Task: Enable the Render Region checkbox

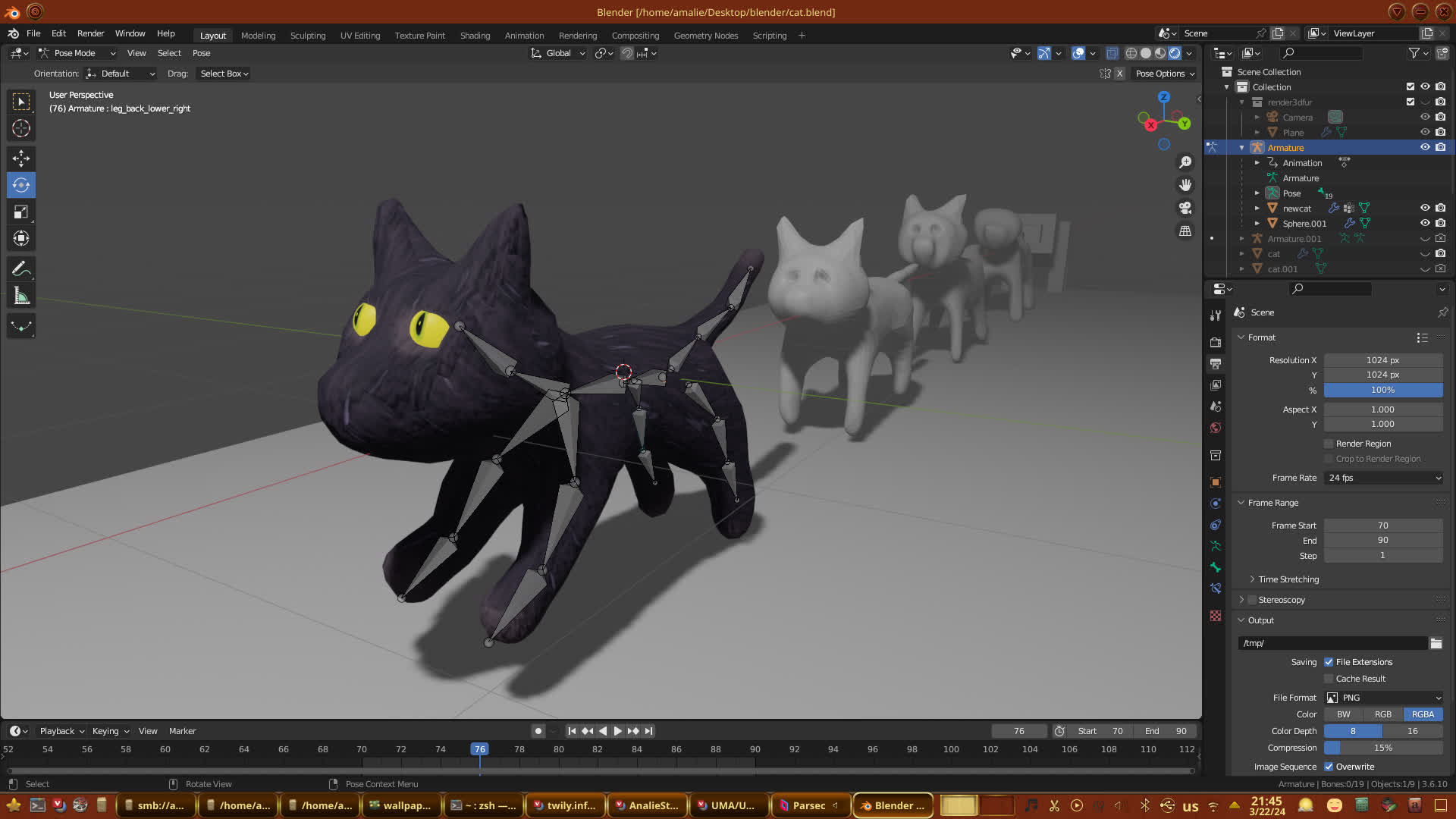Action: tap(1329, 444)
